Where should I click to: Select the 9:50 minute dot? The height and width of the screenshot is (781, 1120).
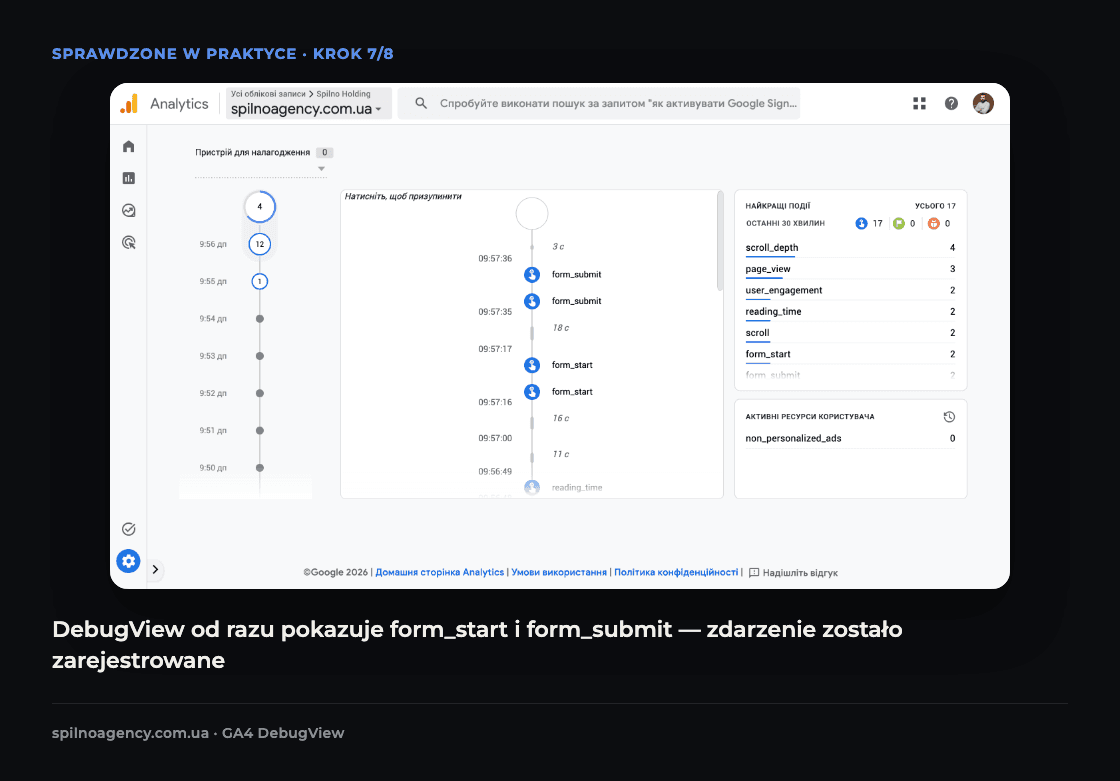click(x=260, y=468)
